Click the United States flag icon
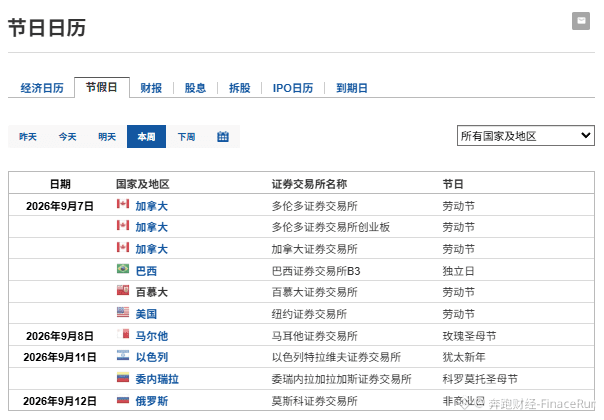Screen dimensions: 604x420 (x=123, y=312)
